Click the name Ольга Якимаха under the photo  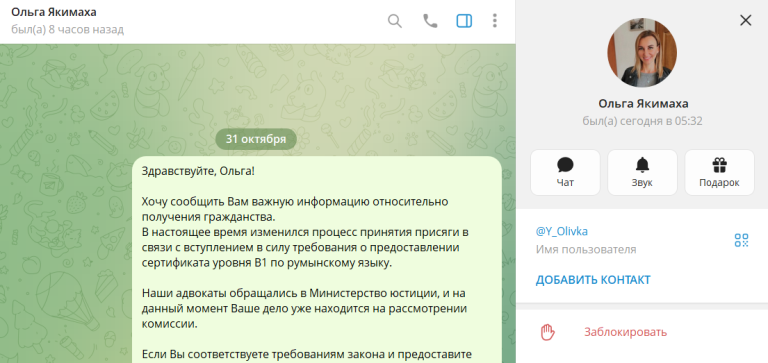pos(643,103)
